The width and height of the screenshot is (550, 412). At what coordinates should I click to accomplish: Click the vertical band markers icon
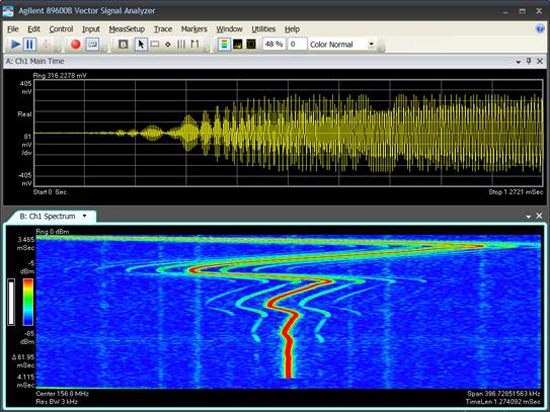point(181,44)
